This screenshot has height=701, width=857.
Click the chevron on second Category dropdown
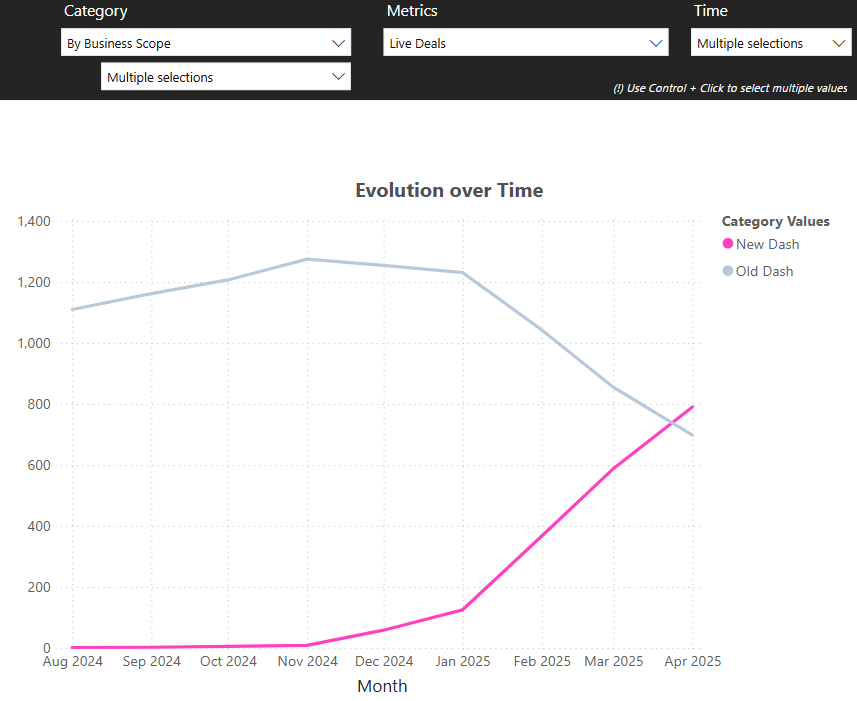[x=337, y=77]
